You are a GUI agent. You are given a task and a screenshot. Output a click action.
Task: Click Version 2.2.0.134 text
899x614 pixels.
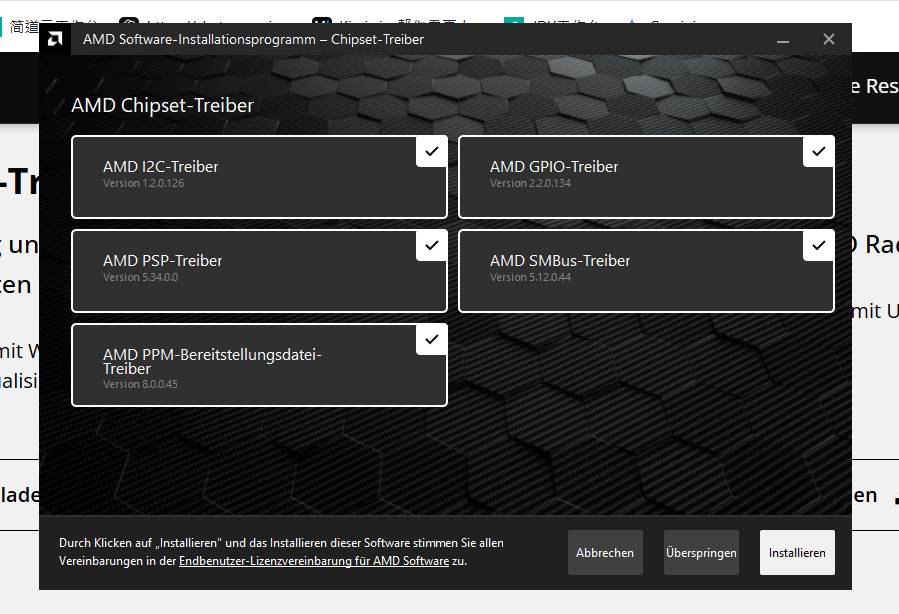530,183
